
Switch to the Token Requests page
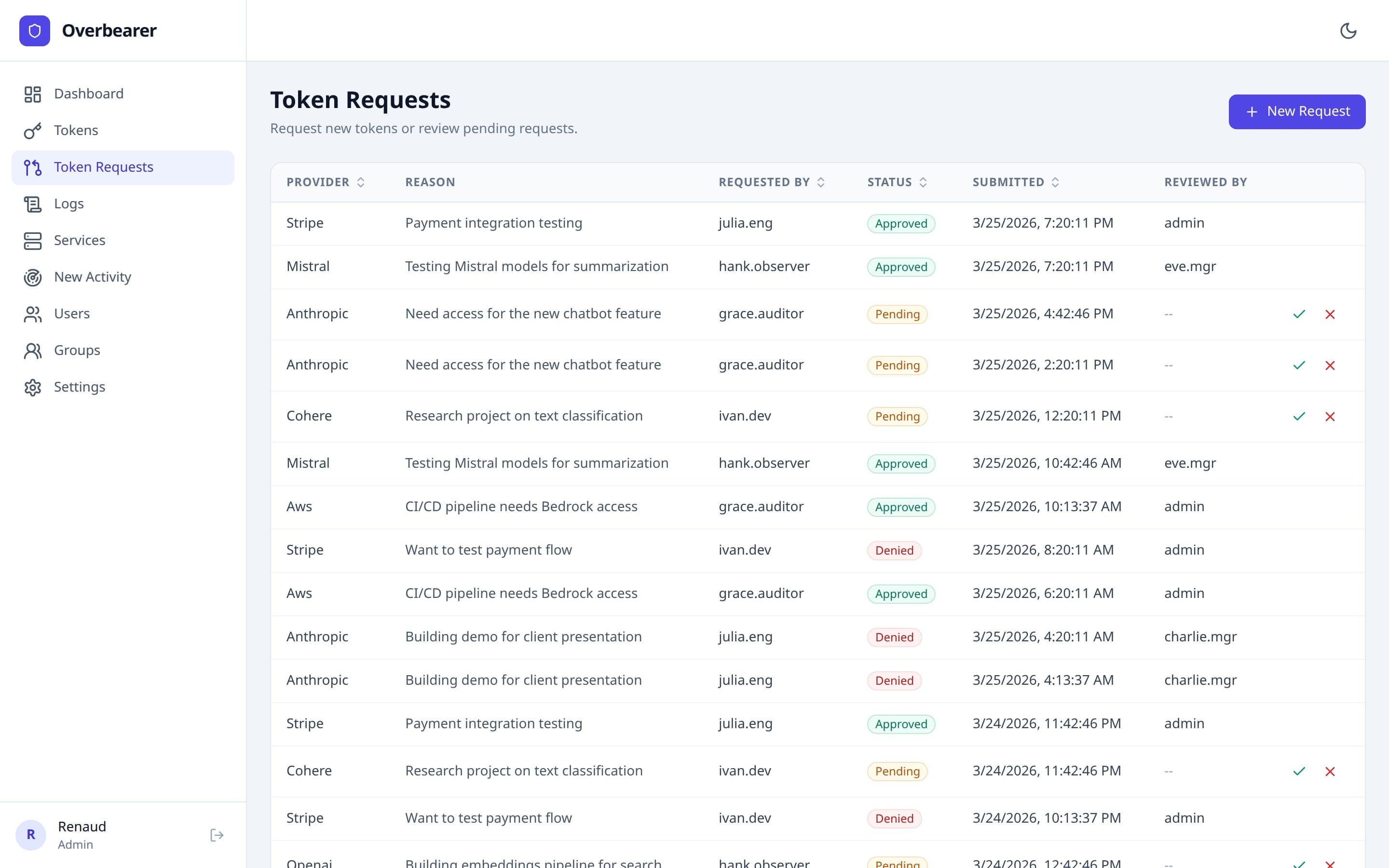pos(104,167)
